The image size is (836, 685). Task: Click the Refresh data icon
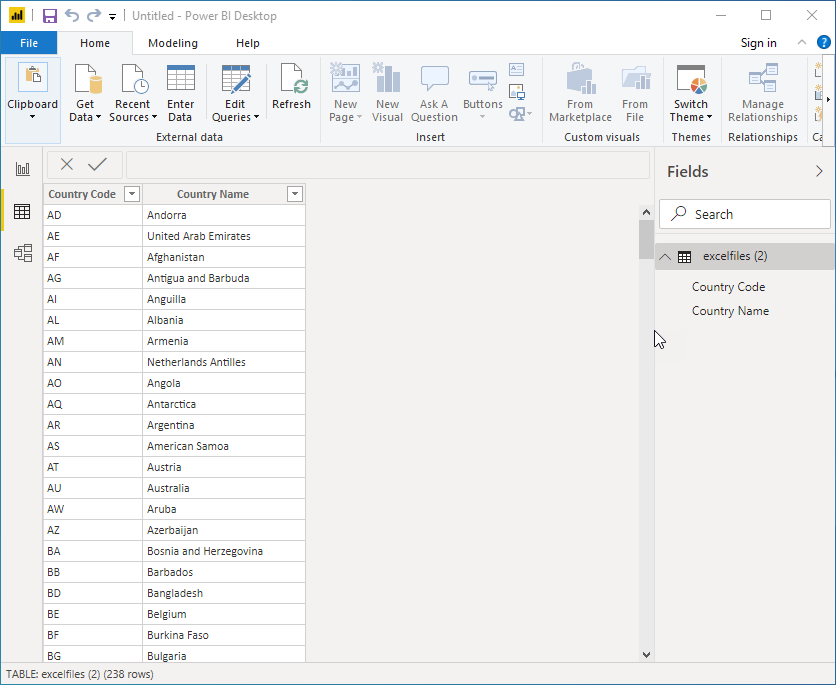pos(291,88)
